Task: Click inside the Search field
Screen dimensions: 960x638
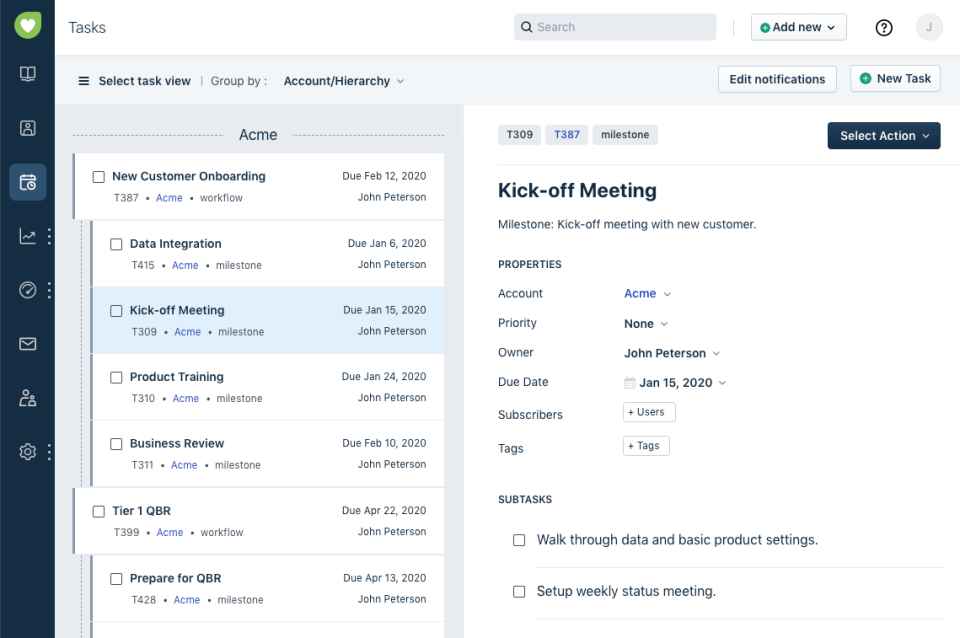Action: click(x=614, y=27)
